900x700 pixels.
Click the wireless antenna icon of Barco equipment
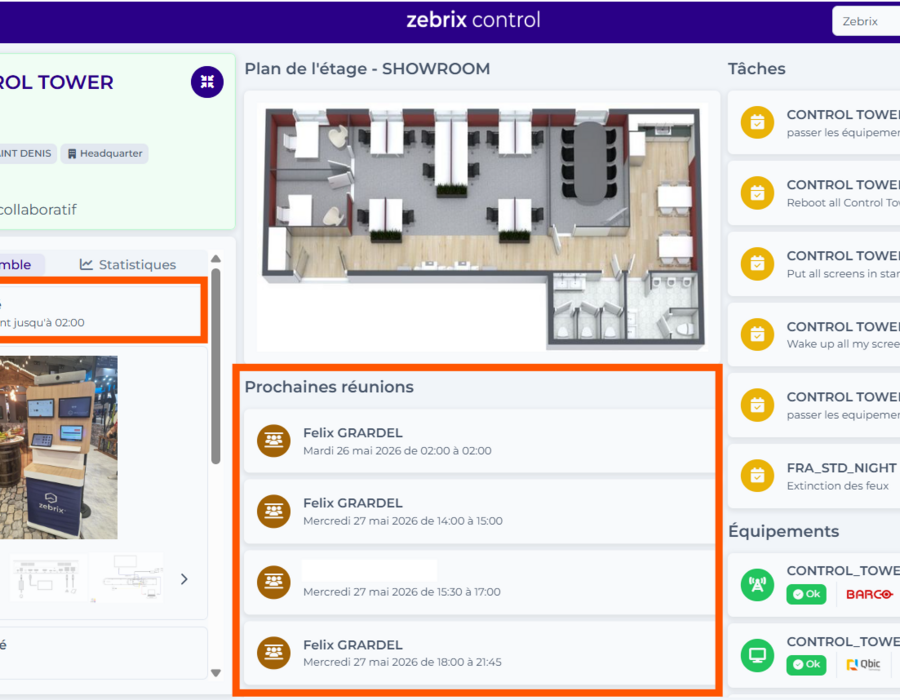tap(758, 584)
